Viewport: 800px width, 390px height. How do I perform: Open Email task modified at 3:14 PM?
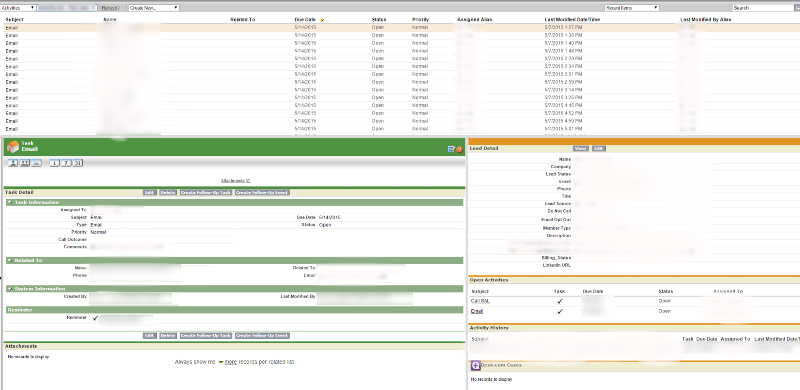tap(12, 90)
